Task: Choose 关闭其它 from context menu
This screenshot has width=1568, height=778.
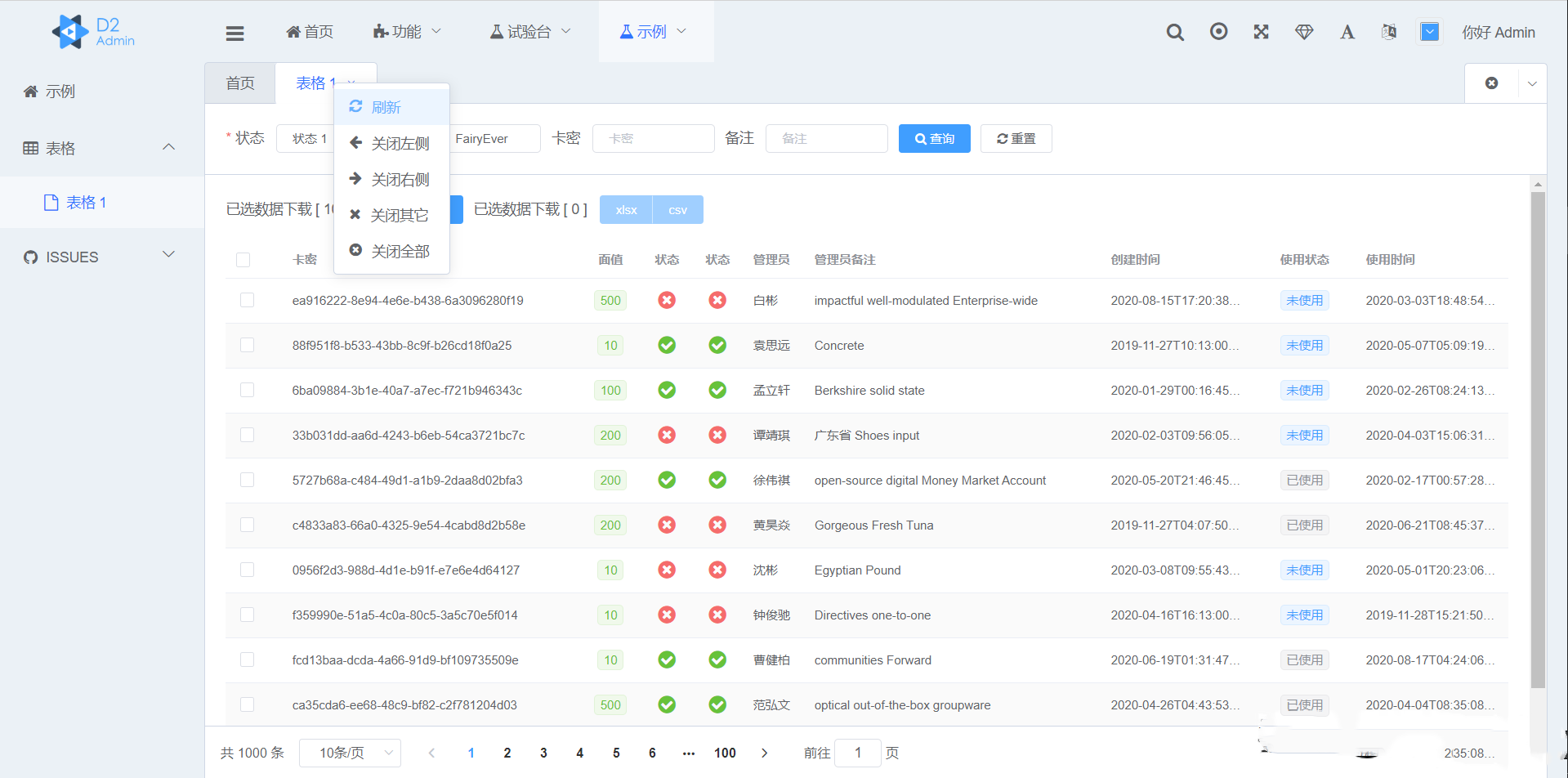Action: point(392,215)
